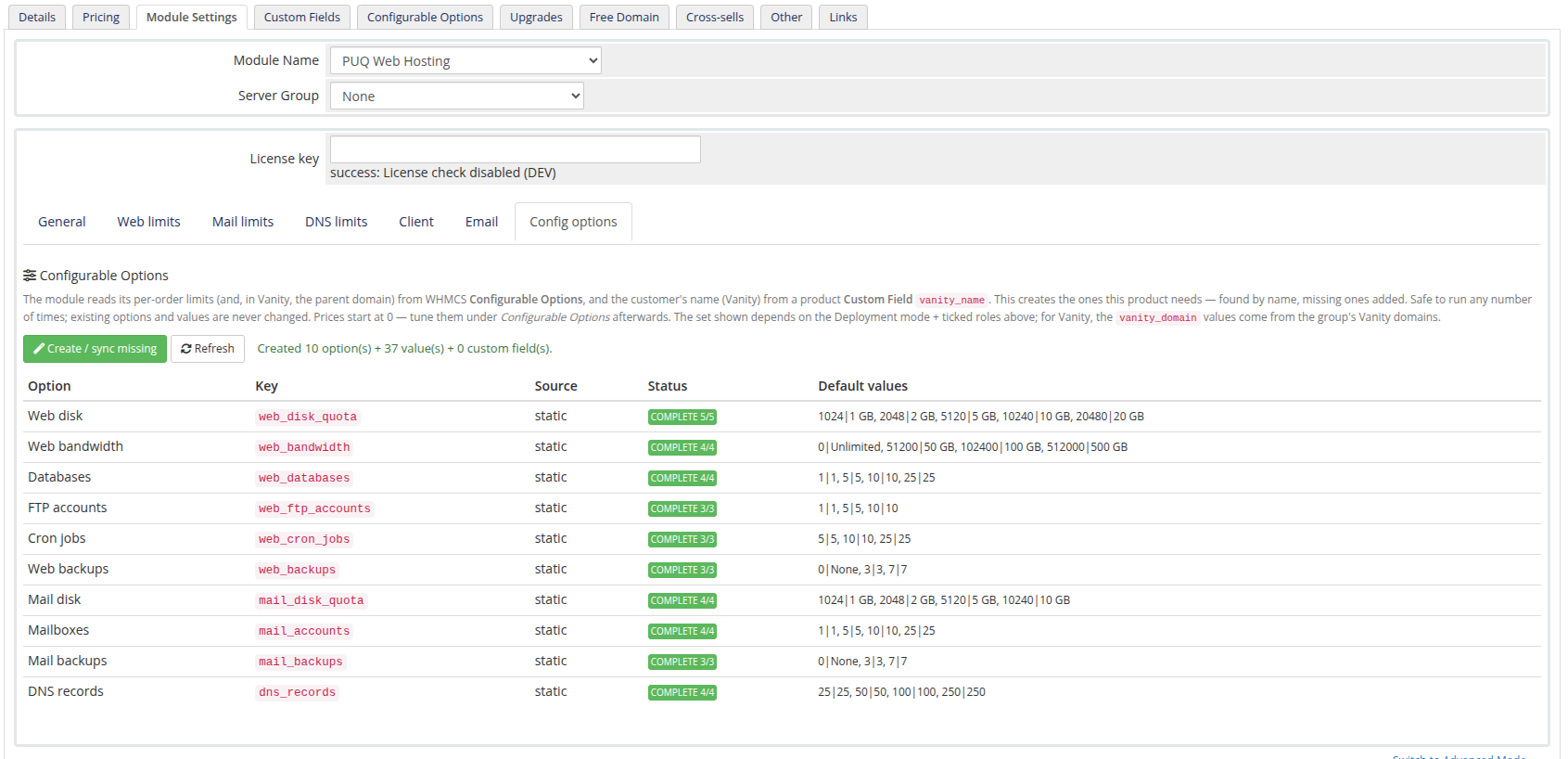Click the mail_backups key
This screenshot has height=759, width=1568.
pyautogui.click(x=300, y=663)
